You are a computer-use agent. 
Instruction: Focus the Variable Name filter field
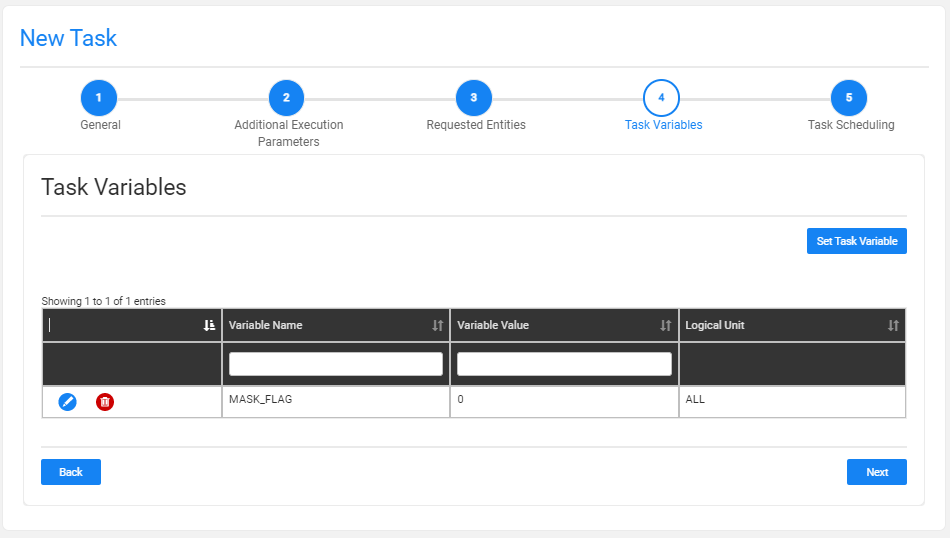[x=336, y=364]
